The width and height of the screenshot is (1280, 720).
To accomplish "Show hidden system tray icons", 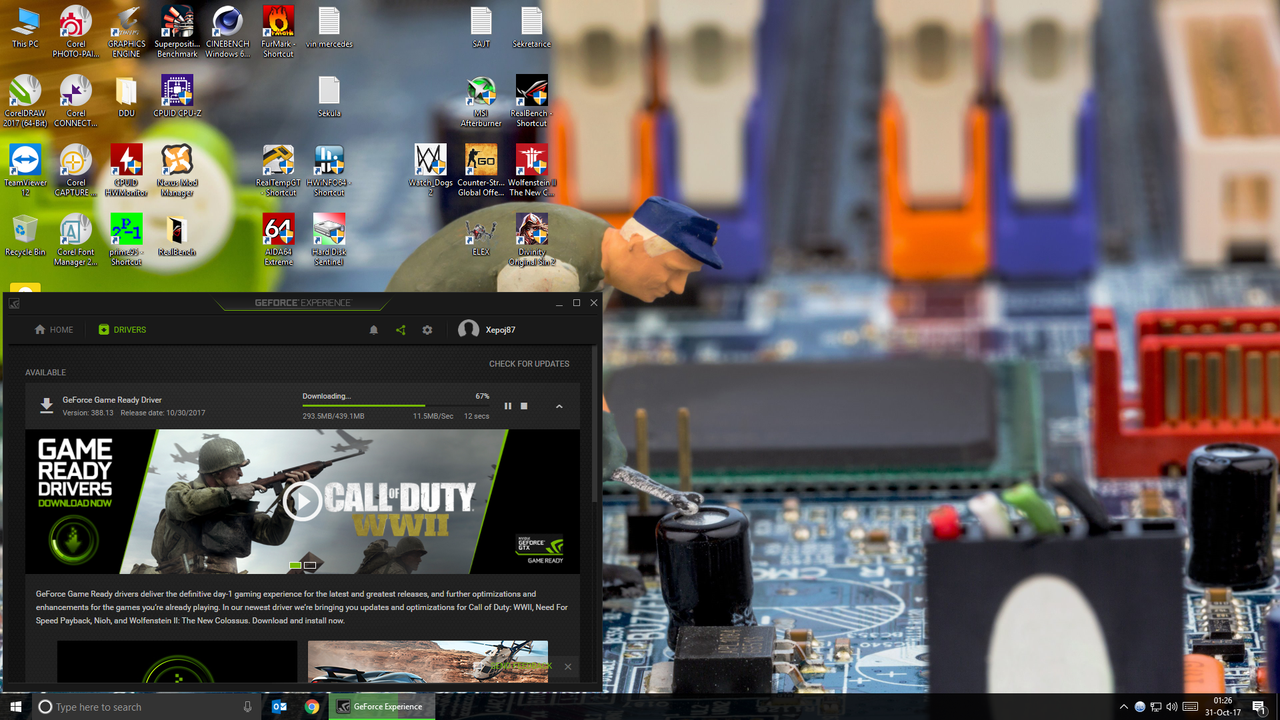I will pyautogui.click(x=1124, y=707).
